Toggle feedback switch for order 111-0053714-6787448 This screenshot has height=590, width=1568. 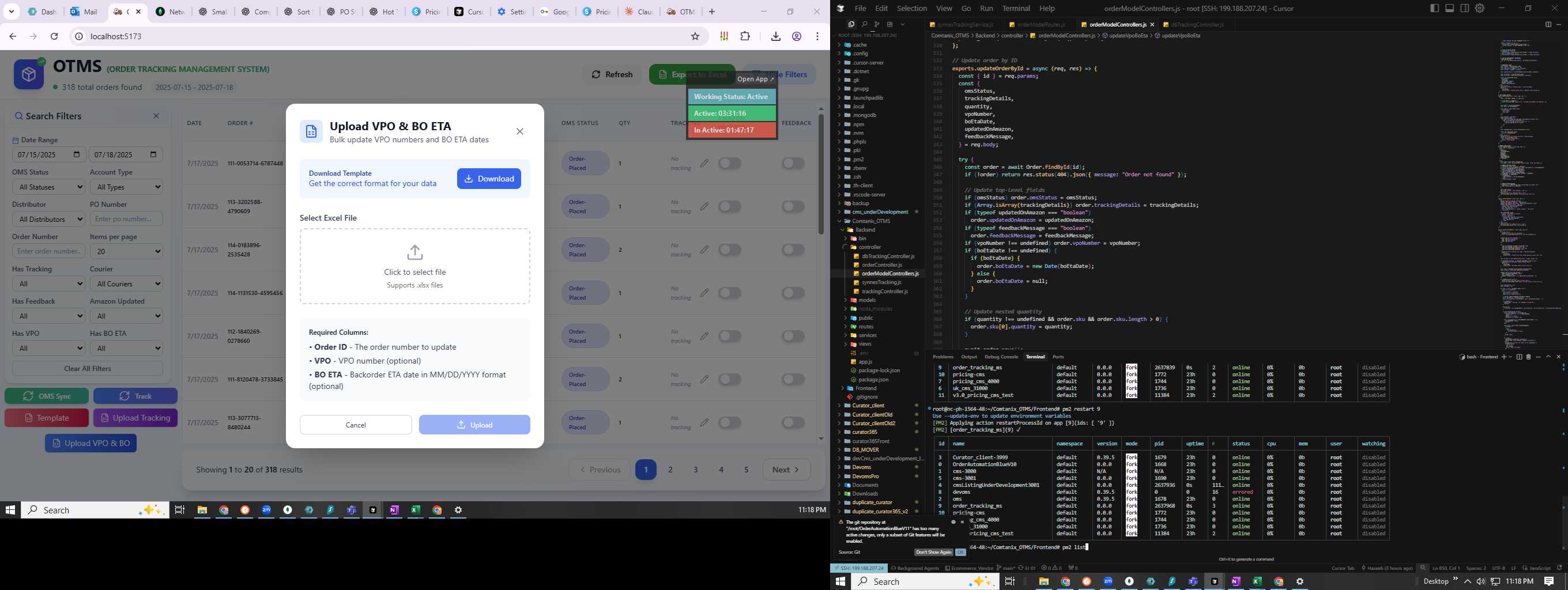[x=793, y=163]
